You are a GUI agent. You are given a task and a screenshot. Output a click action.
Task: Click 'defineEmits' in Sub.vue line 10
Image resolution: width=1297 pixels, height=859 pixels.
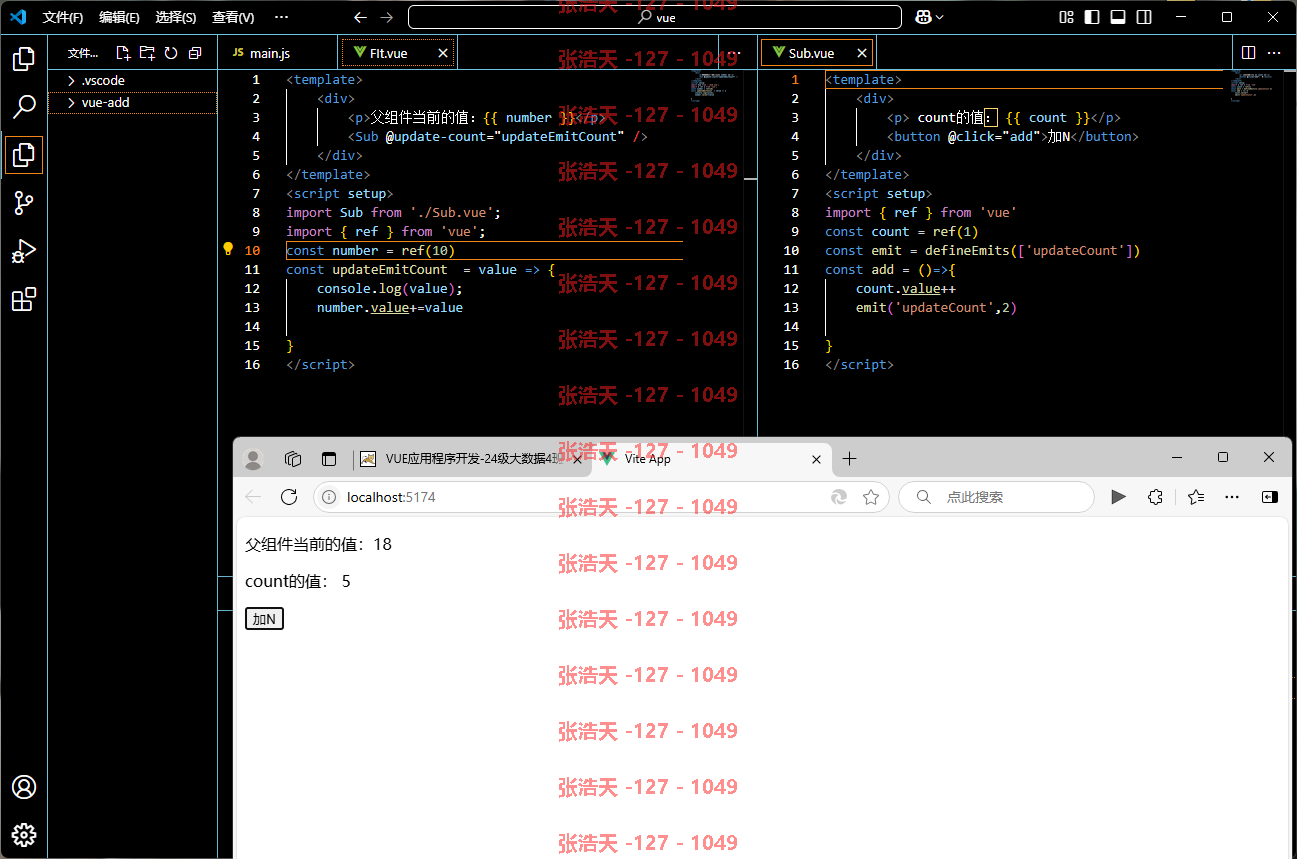tap(967, 250)
